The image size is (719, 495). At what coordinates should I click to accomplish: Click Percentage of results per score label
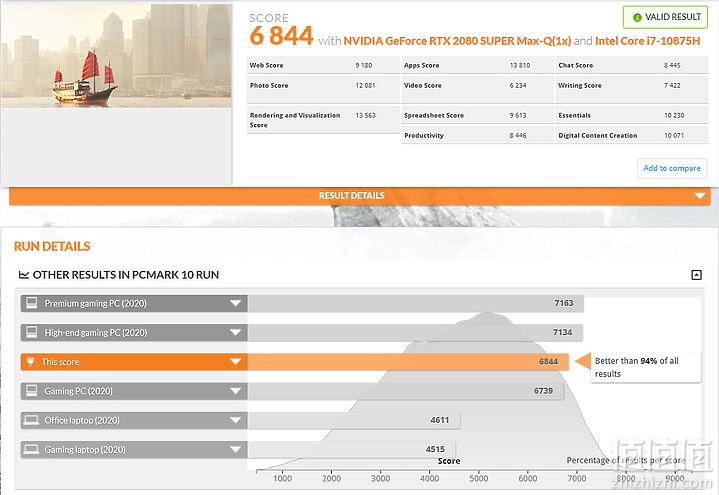(626, 460)
